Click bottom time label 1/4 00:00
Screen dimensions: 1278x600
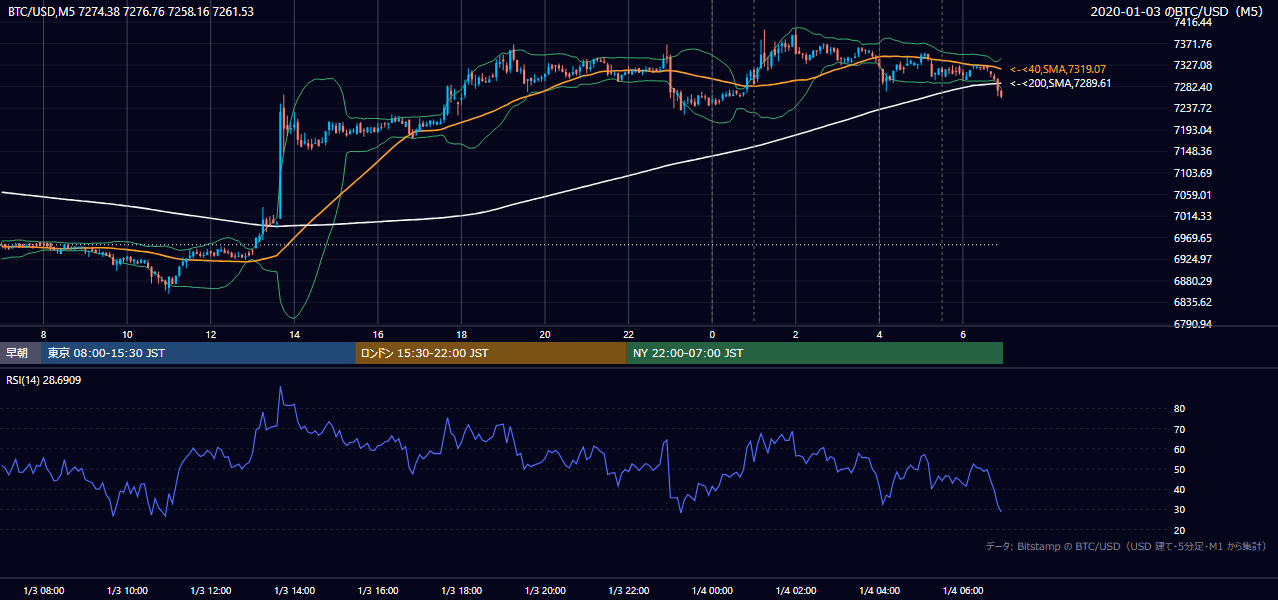[x=712, y=591]
